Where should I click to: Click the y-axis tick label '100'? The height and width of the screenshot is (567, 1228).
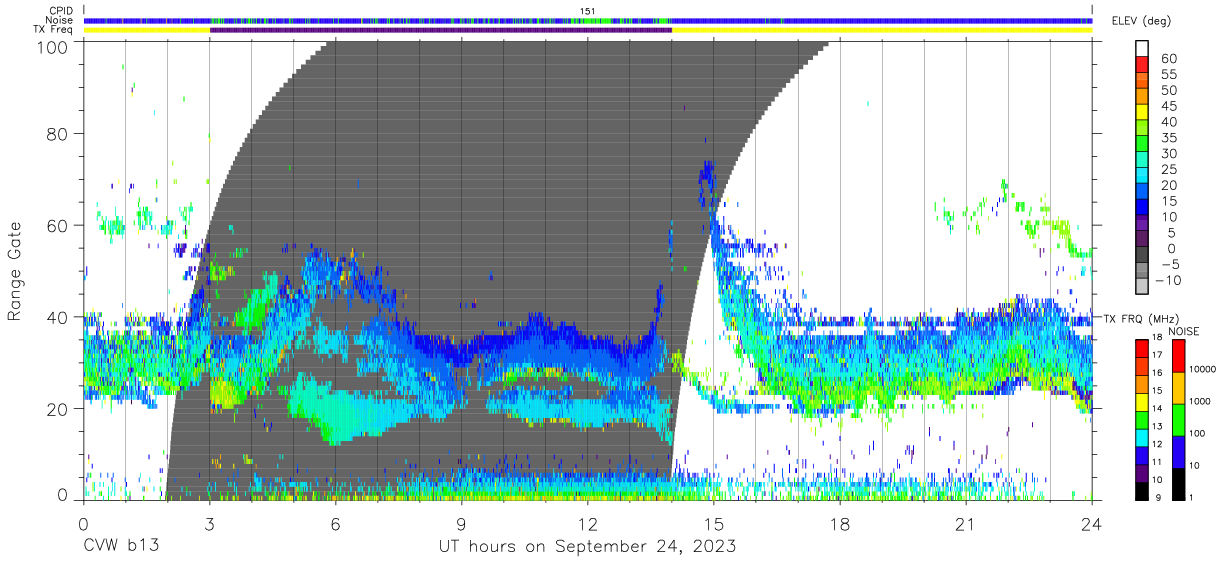click(x=54, y=46)
